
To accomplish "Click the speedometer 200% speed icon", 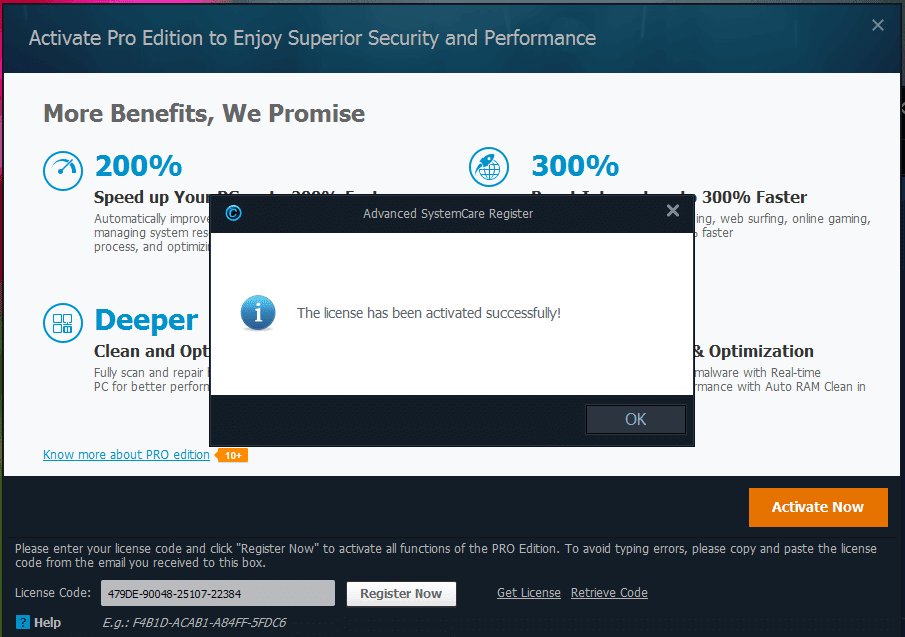I will coord(63,171).
